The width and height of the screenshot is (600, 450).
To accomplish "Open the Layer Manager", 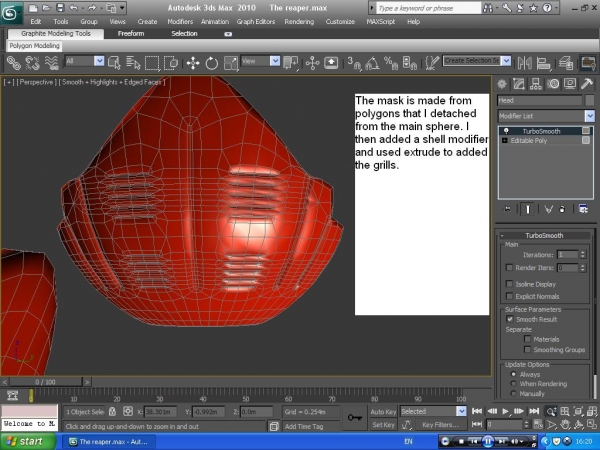I will tap(566, 63).
